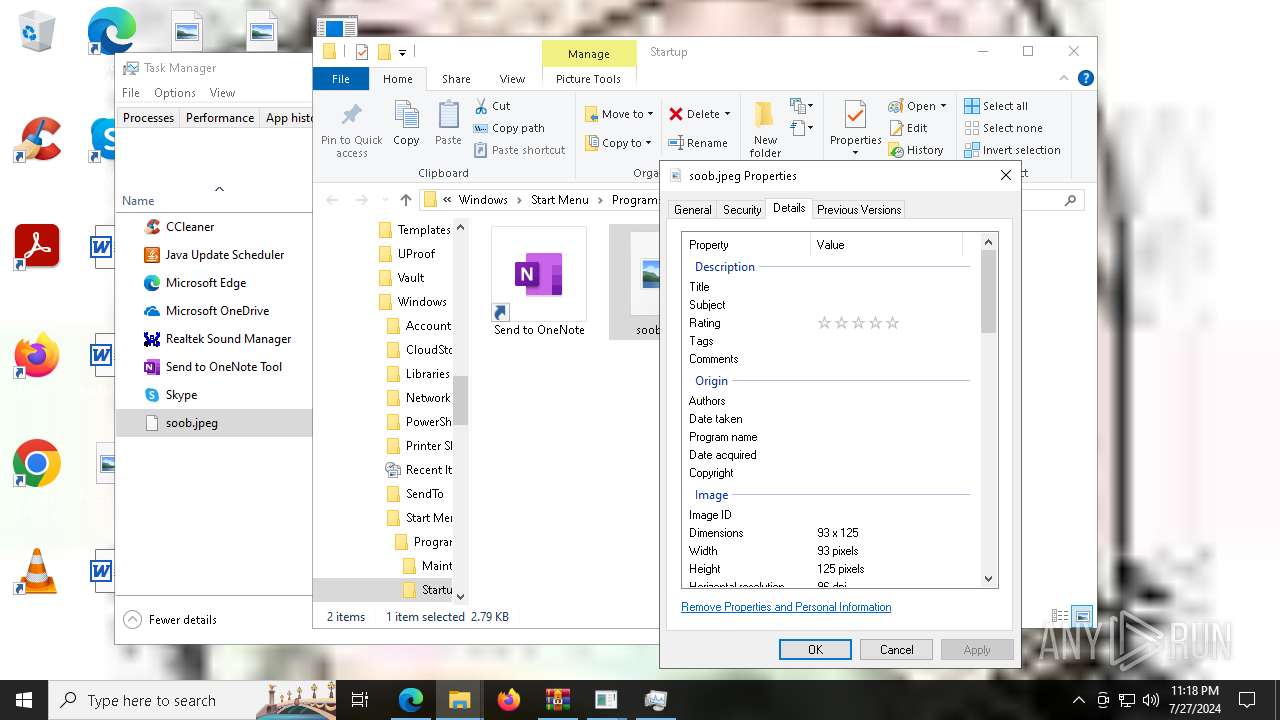Switch to General tab in Properties
1280x720 pixels.
(x=692, y=210)
